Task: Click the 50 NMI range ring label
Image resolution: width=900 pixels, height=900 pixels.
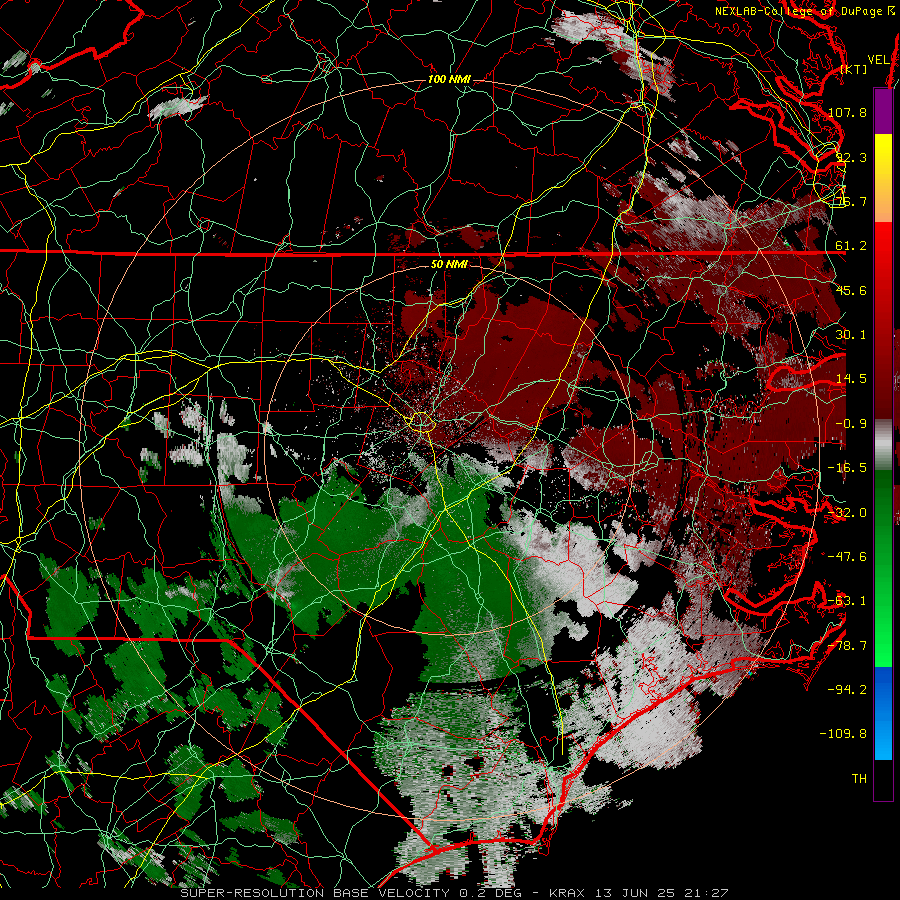Action: point(449,264)
